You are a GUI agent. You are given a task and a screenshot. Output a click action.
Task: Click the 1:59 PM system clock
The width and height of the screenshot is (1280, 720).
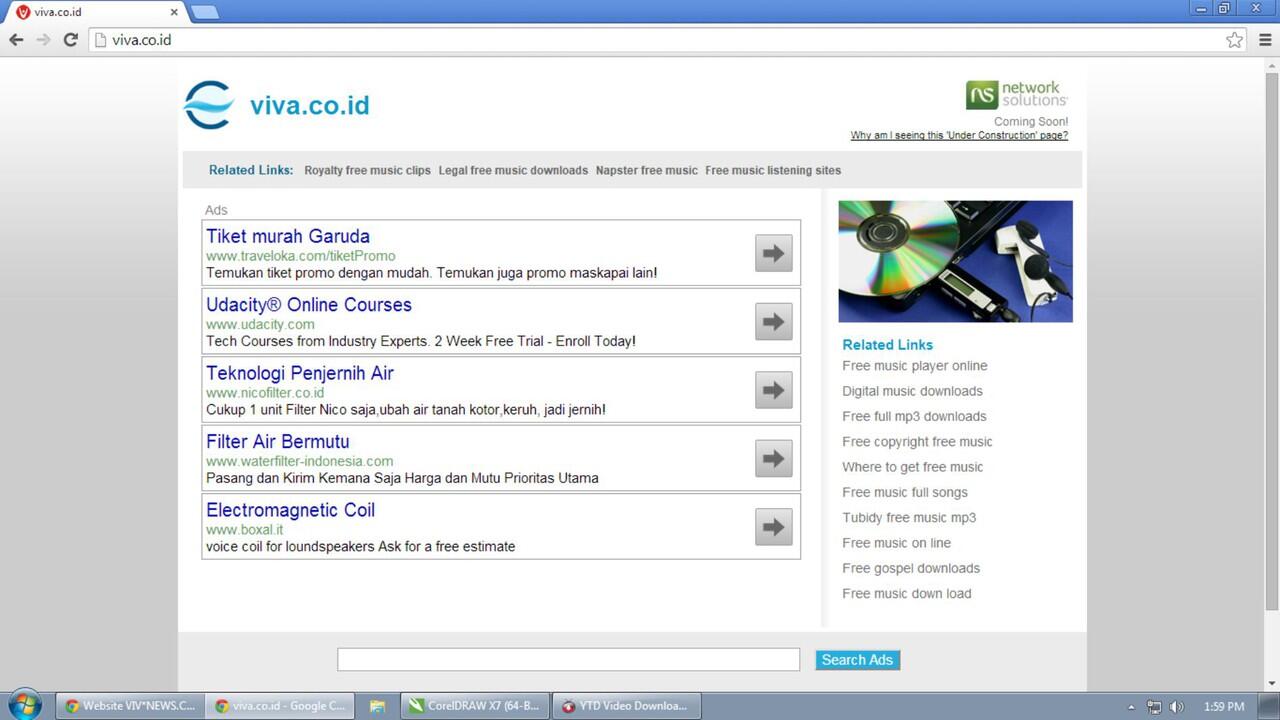tap(1224, 706)
